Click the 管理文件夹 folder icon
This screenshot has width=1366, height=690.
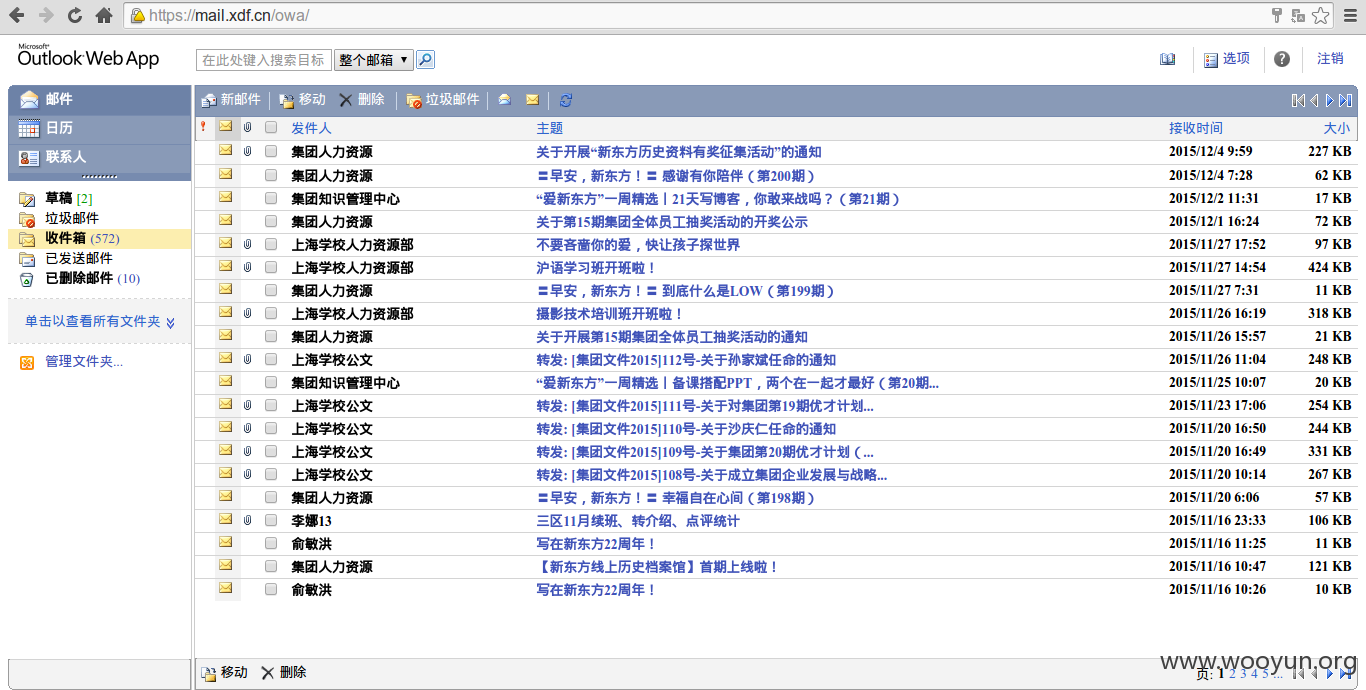tap(27, 362)
